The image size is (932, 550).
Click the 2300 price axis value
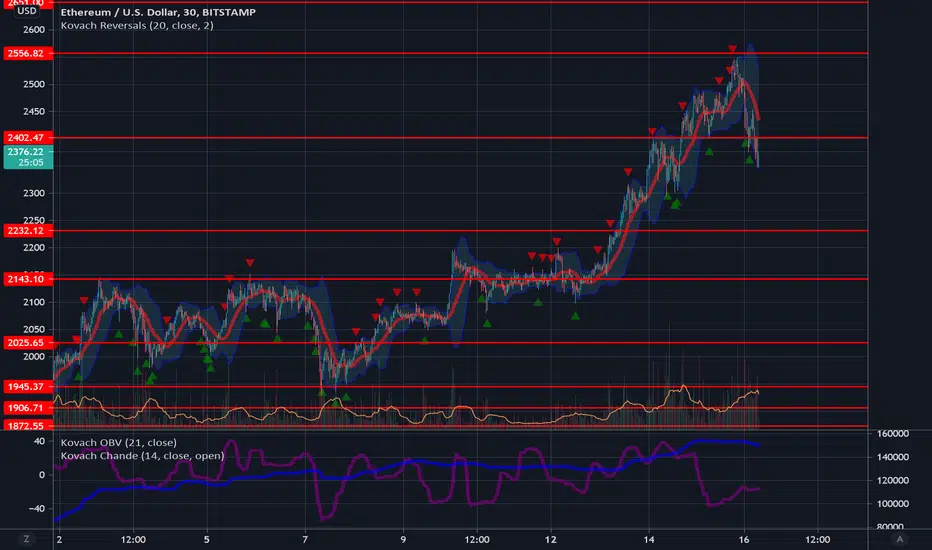point(34,193)
